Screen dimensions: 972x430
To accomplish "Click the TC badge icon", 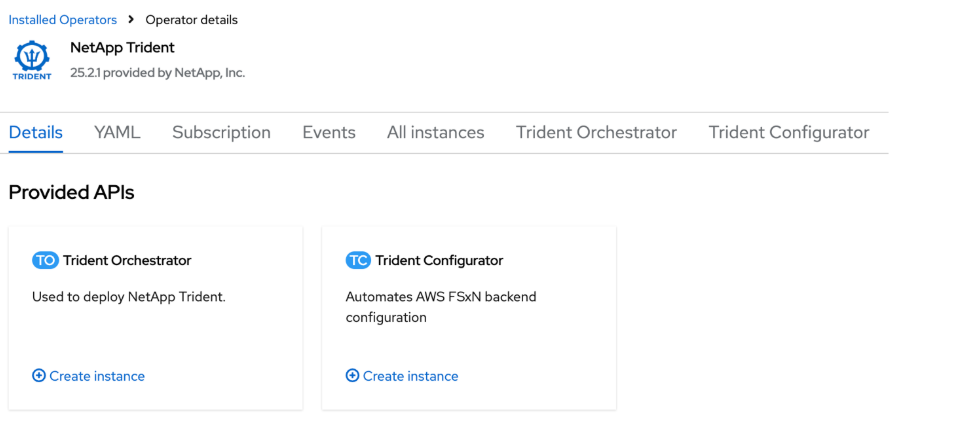I will (358, 260).
